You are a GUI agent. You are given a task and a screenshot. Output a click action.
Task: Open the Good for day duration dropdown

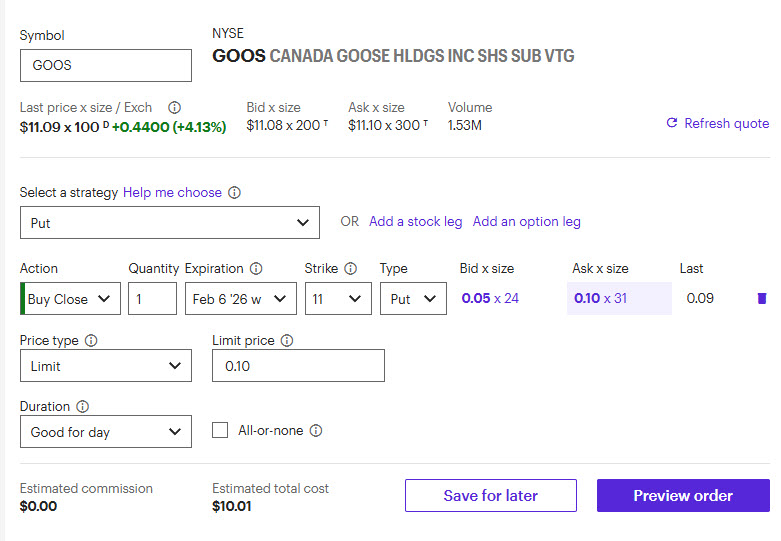(x=105, y=432)
